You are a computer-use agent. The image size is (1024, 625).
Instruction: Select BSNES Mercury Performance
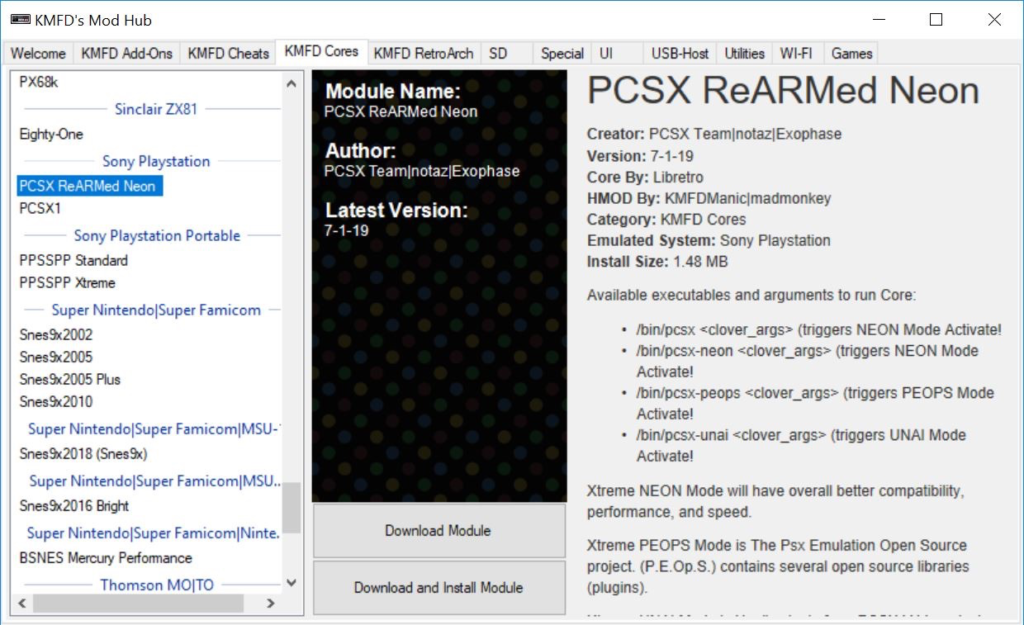click(105, 558)
